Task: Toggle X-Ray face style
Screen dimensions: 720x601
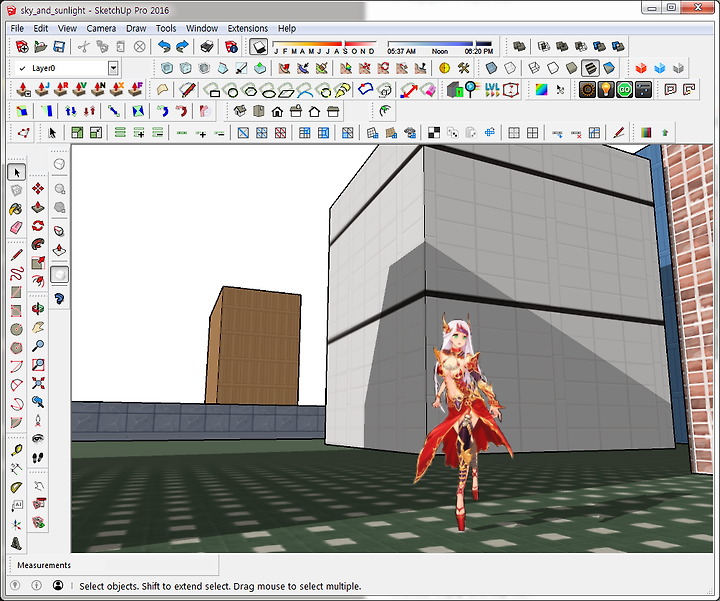Action: click(491, 68)
